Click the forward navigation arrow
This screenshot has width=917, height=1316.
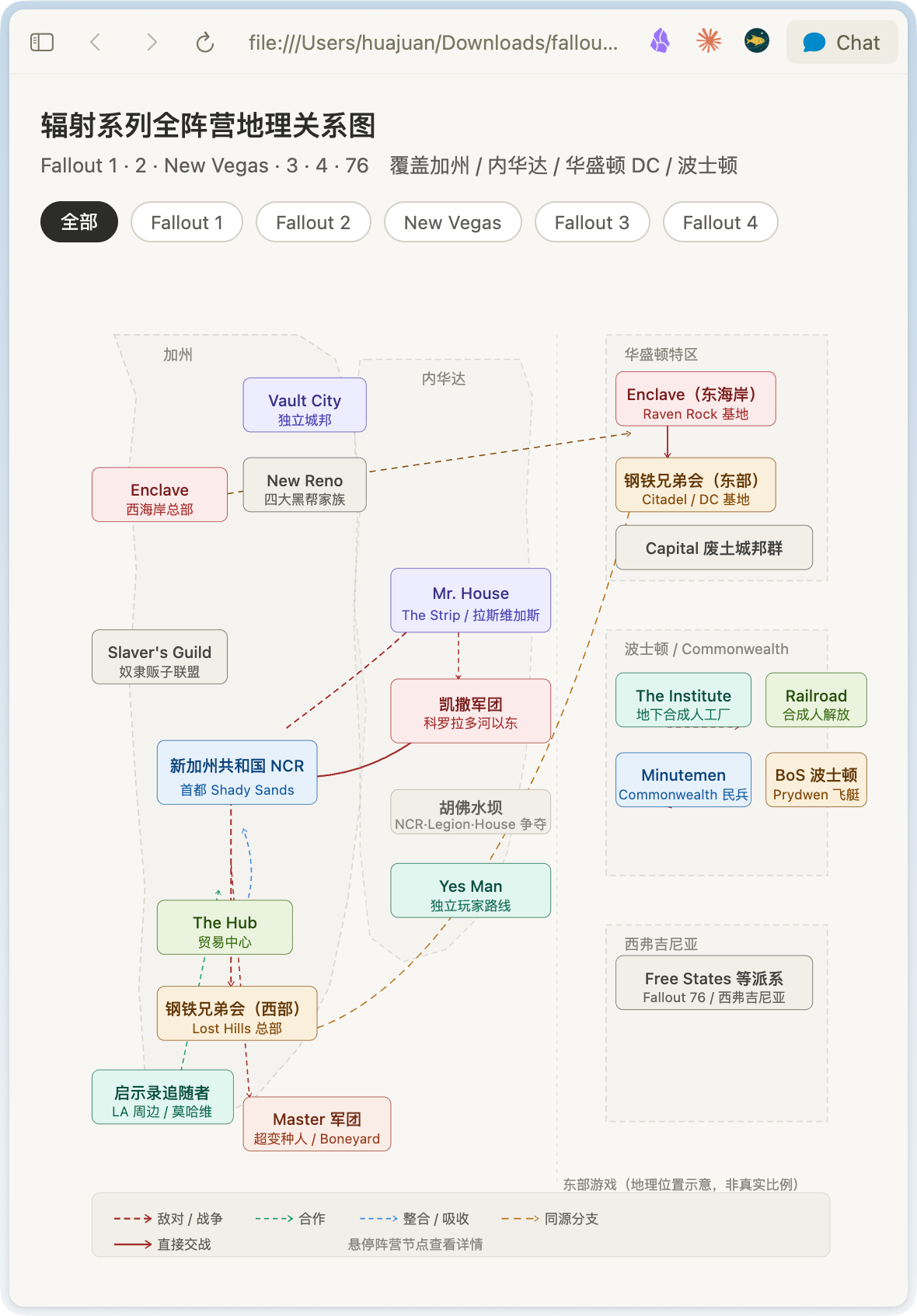coord(152,43)
